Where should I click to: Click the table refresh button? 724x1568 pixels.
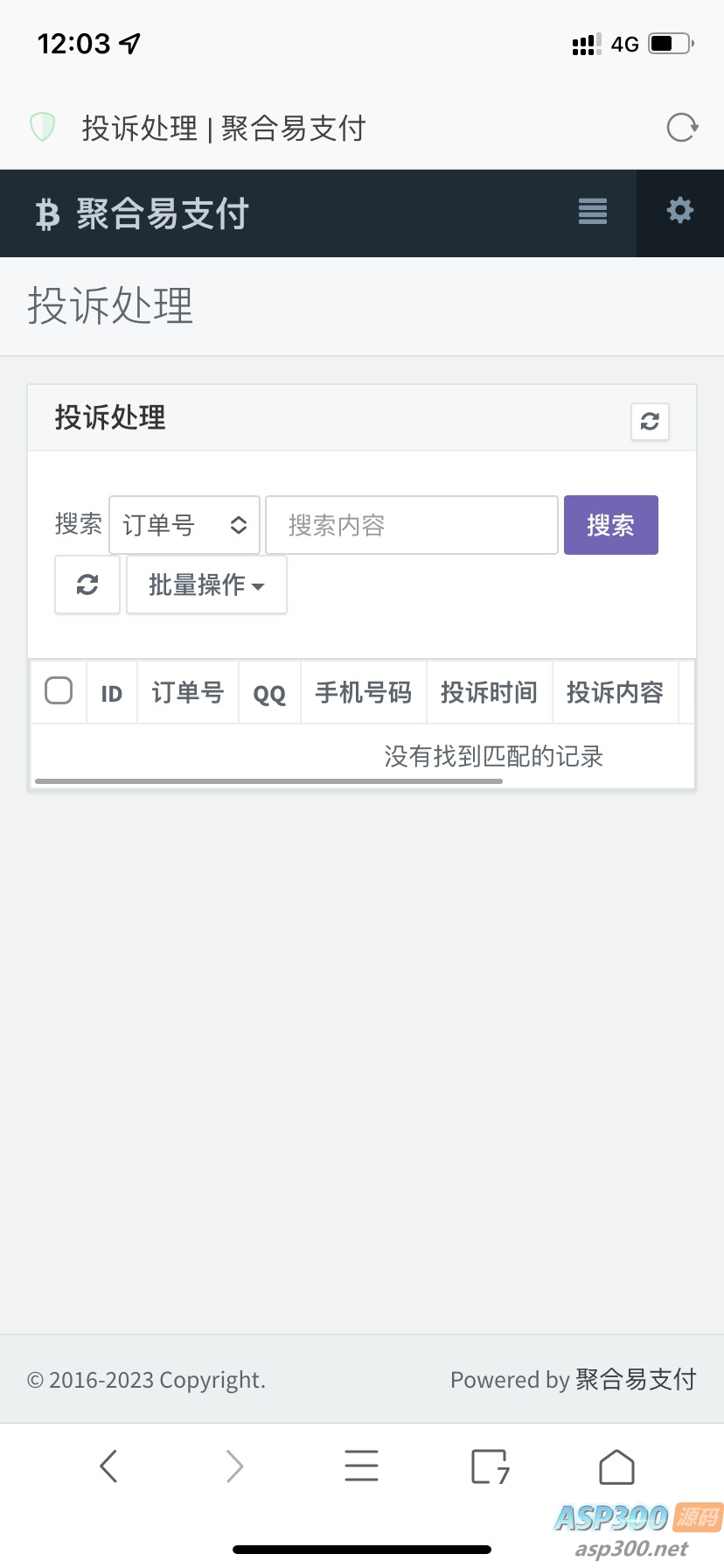coord(87,584)
